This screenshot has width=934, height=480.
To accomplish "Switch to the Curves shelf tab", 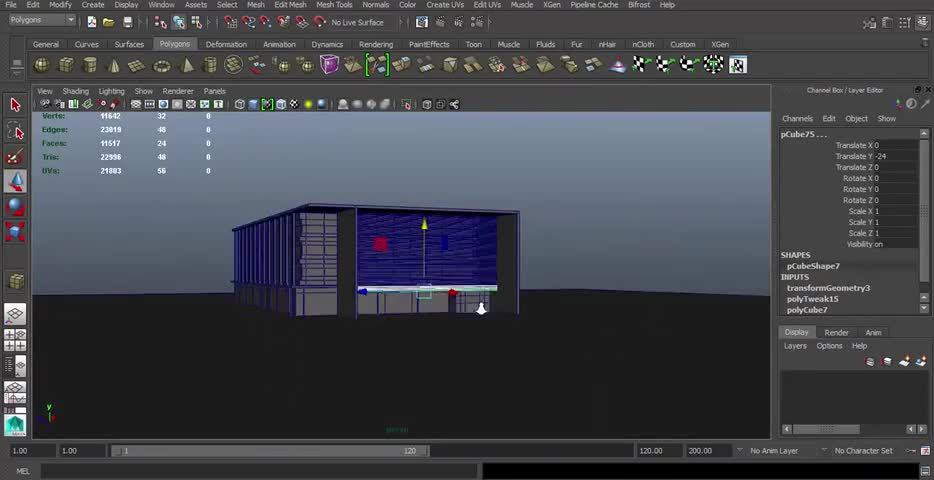I will pyautogui.click(x=87, y=45).
